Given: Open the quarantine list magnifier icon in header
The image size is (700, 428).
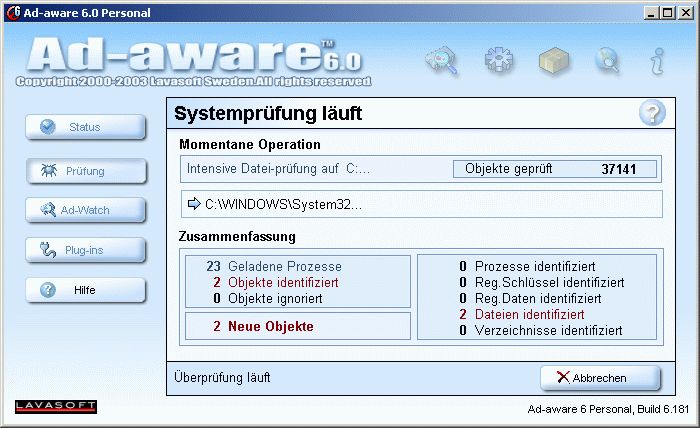Looking at the screenshot, I should pyautogui.click(x=442, y=60).
